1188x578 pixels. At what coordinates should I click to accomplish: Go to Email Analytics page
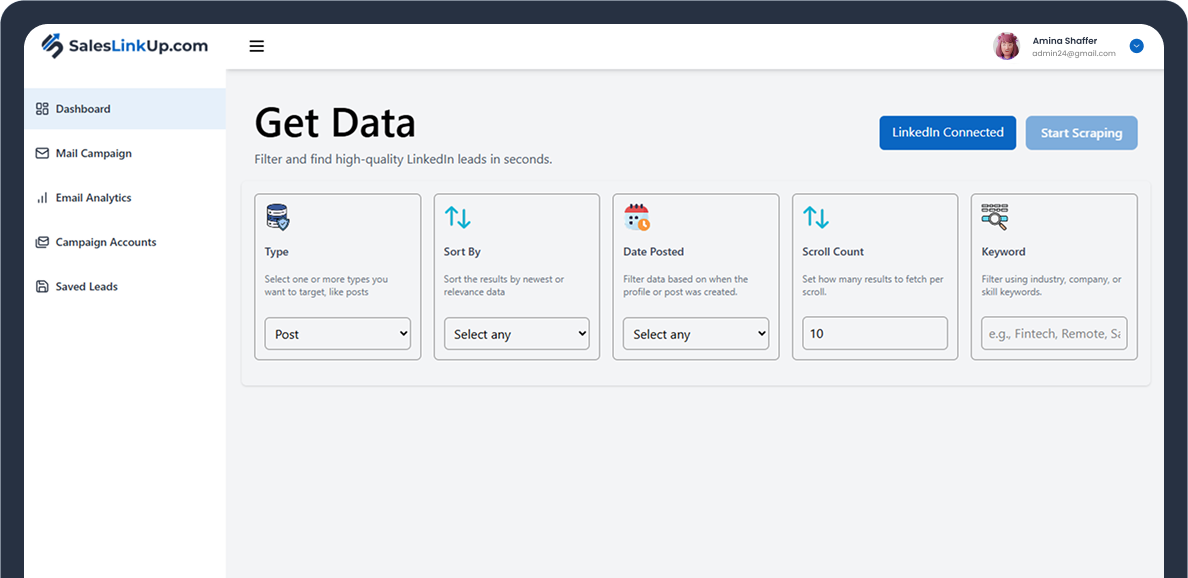click(x=93, y=198)
